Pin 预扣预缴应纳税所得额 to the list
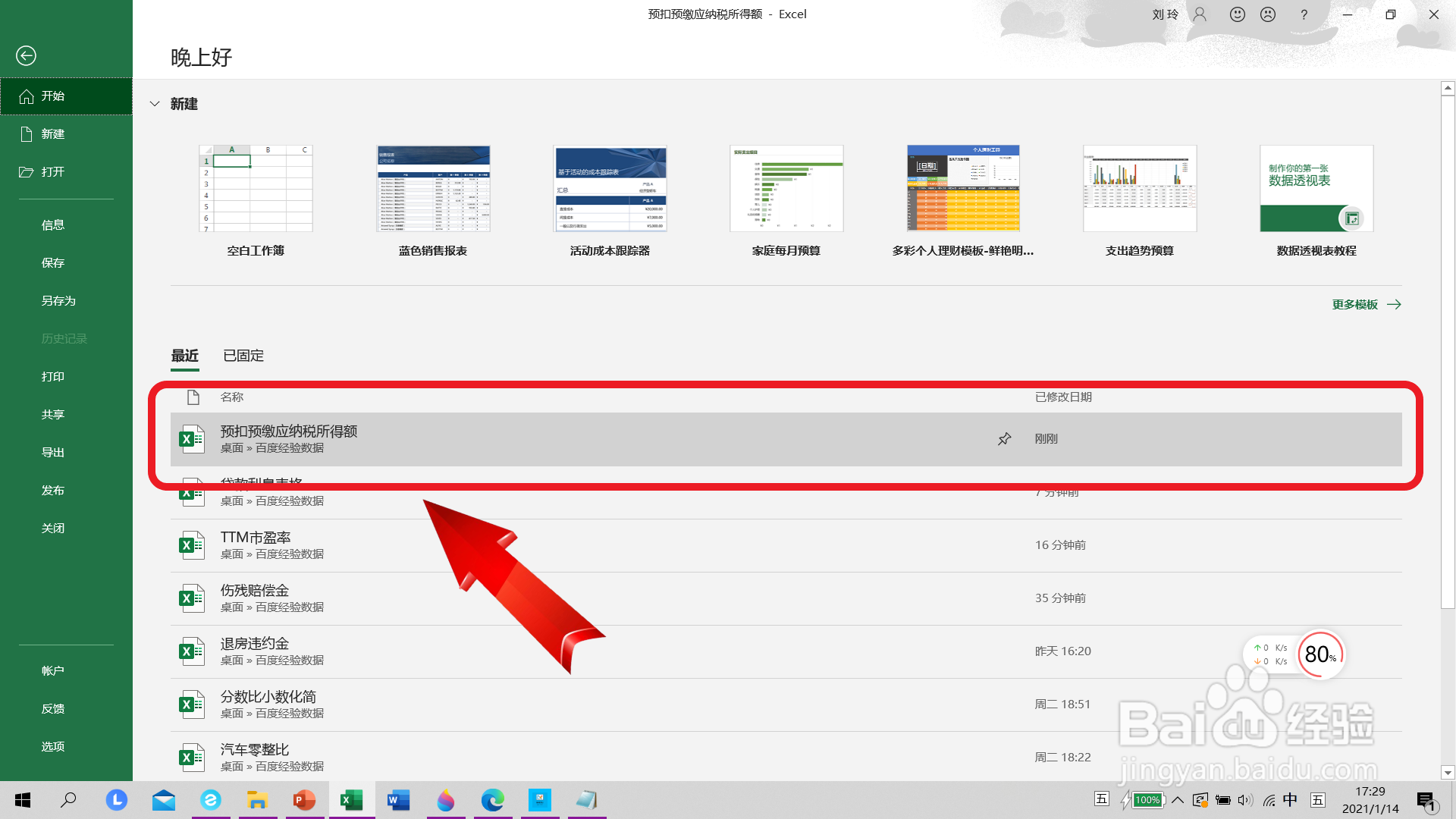This screenshot has width=1456, height=819. [1004, 439]
